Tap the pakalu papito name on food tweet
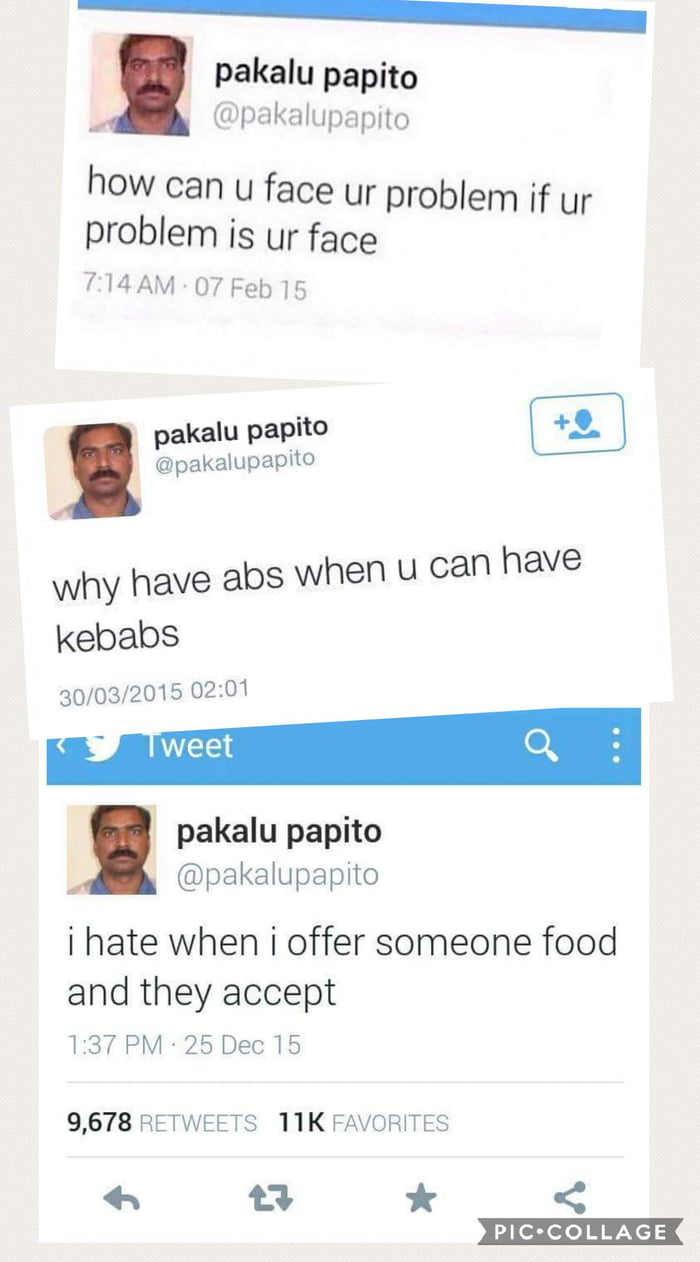700x1262 pixels. click(x=279, y=831)
